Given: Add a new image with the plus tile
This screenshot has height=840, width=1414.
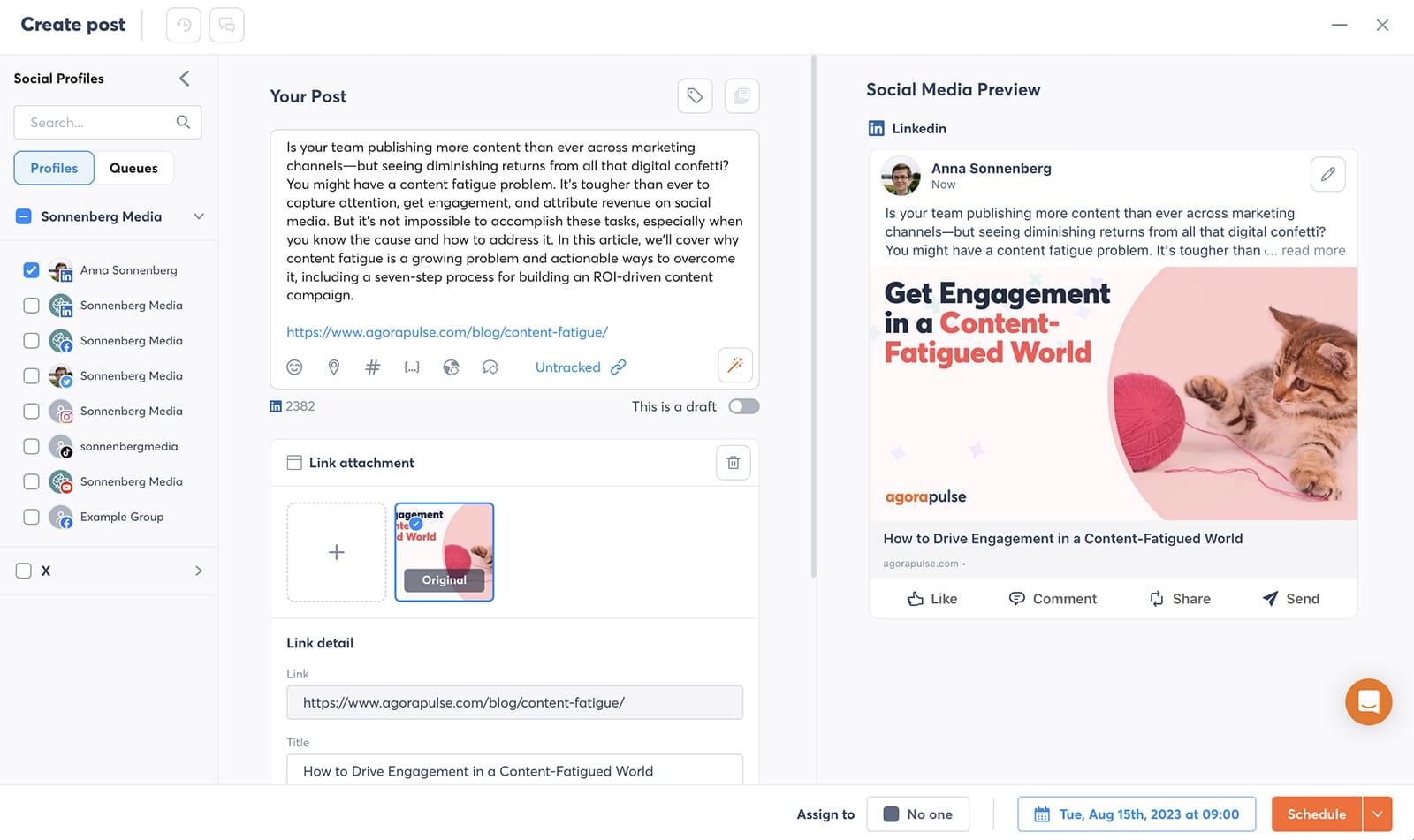Looking at the screenshot, I should pos(337,552).
